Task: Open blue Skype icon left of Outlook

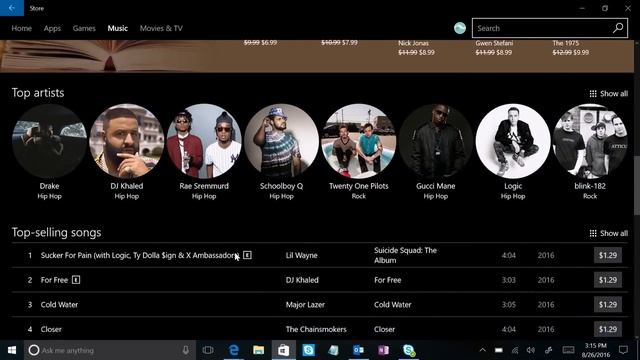Action: [309, 350]
